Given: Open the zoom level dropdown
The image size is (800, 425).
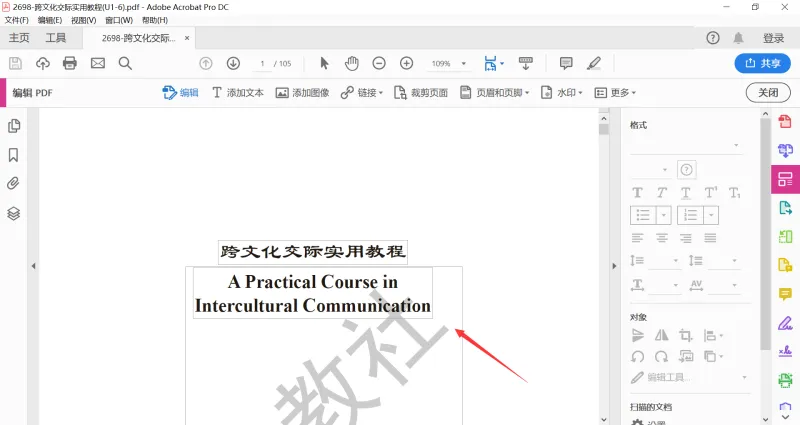Looking at the screenshot, I should click(464, 64).
